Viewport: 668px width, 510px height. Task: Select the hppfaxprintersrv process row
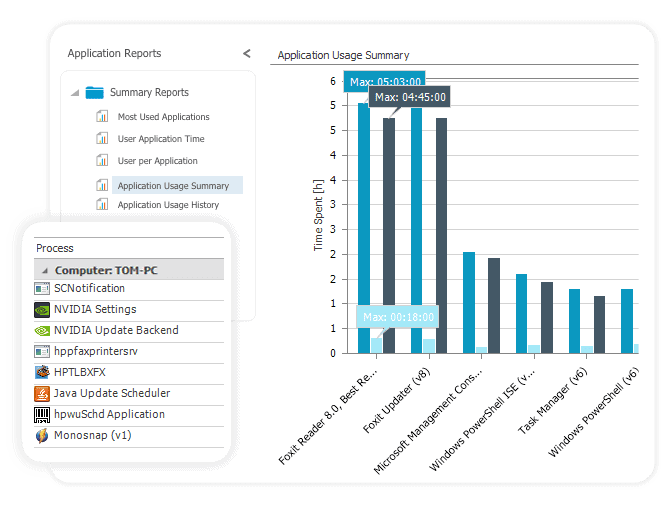96,352
